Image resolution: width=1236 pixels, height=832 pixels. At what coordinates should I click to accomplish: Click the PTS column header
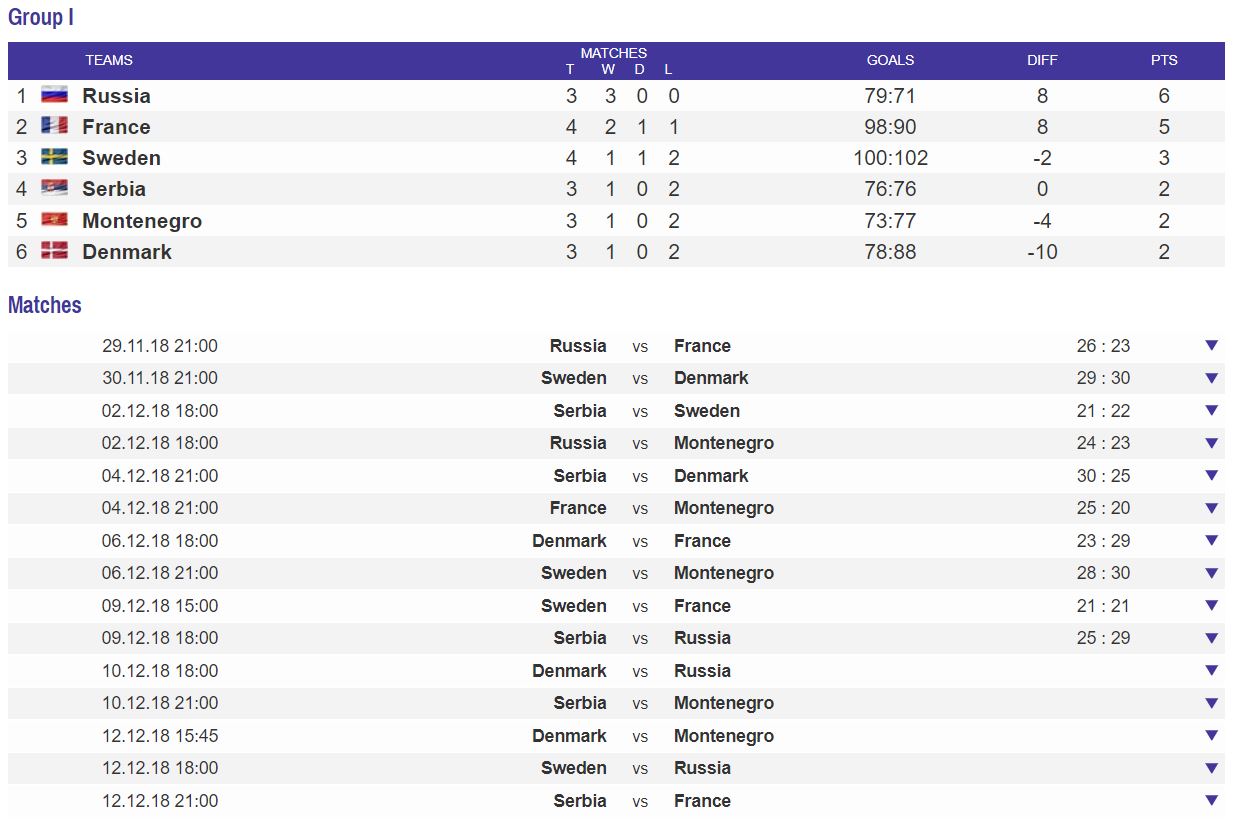point(1164,60)
